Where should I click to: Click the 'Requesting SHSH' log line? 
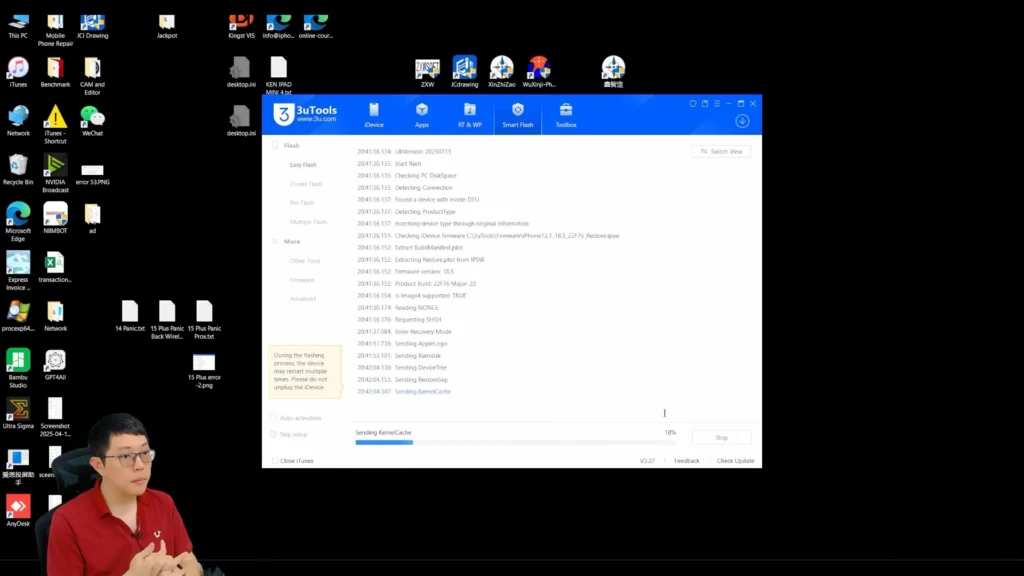[x=399, y=320]
